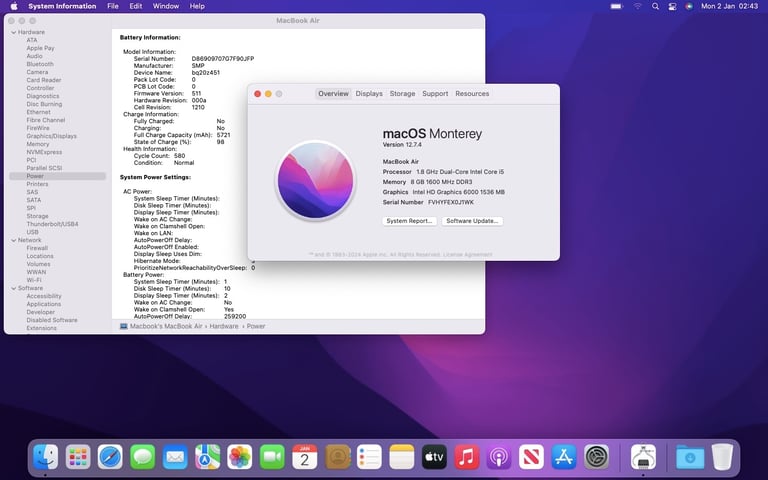
Task: Open Spotlight search in menu bar
Action: coord(655,6)
